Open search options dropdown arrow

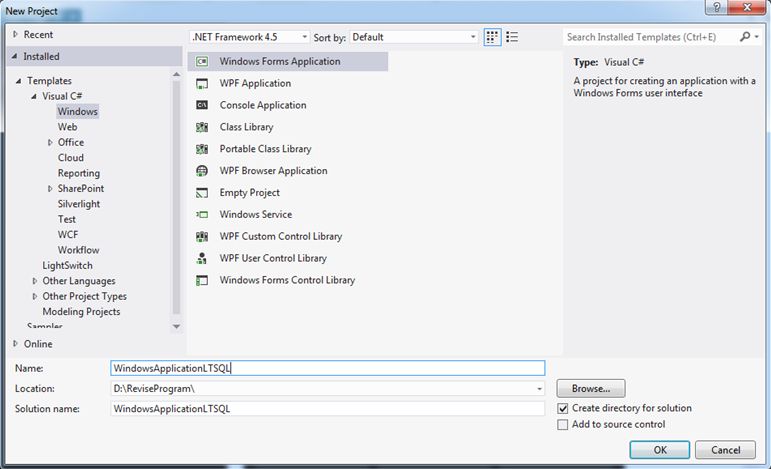pos(756,36)
